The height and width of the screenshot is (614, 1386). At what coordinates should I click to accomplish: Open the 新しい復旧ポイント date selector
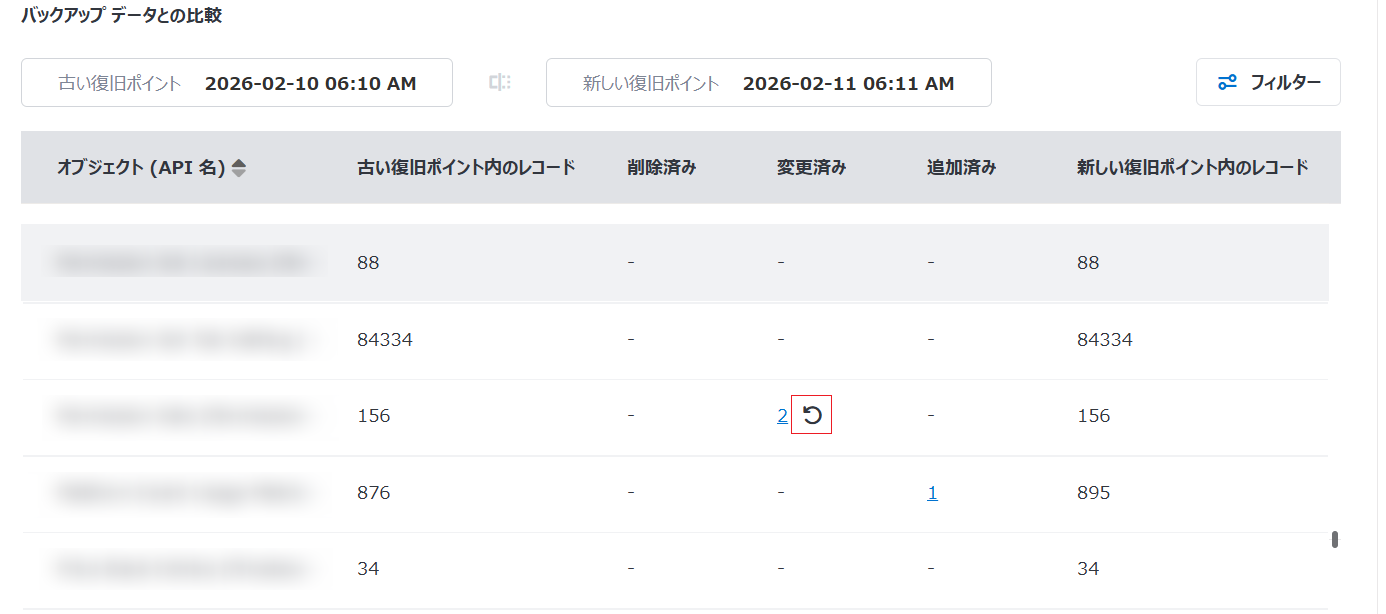[x=768, y=83]
